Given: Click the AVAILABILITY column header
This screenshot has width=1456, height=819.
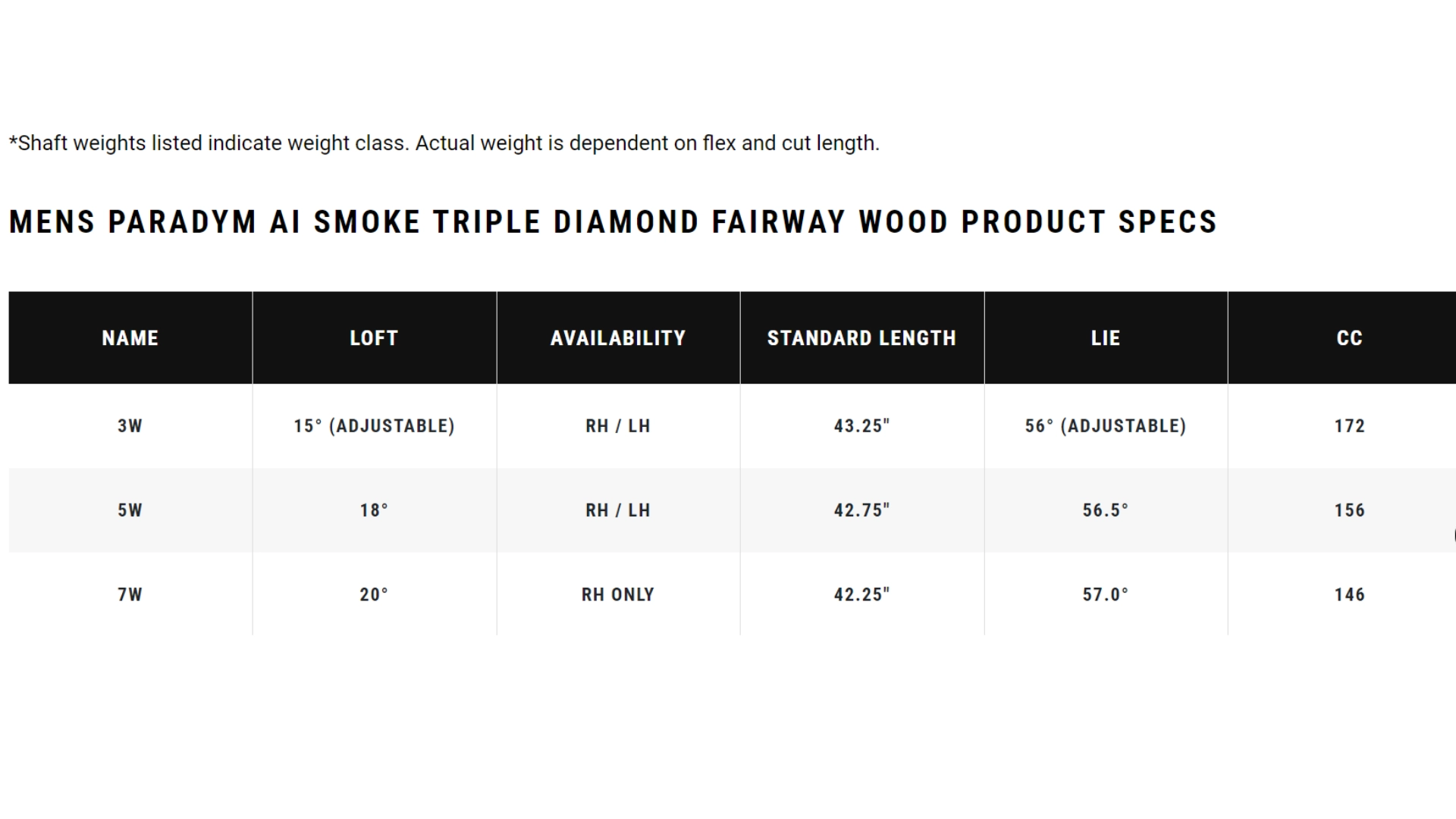Looking at the screenshot, I should [x=618, y=338].
